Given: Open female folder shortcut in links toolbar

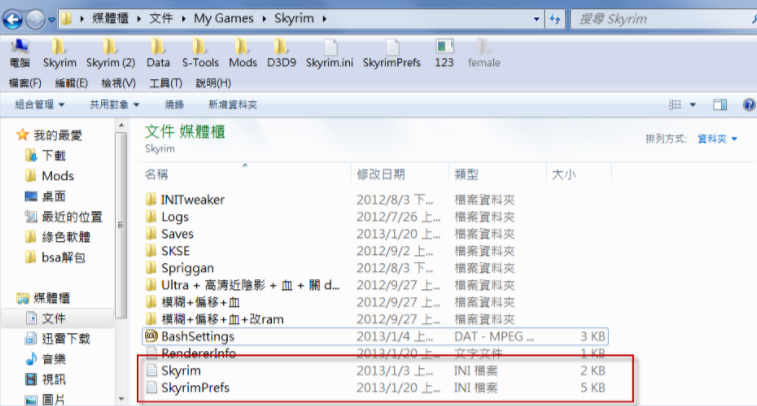Looking at the screenshot, I should pos(484,54).
